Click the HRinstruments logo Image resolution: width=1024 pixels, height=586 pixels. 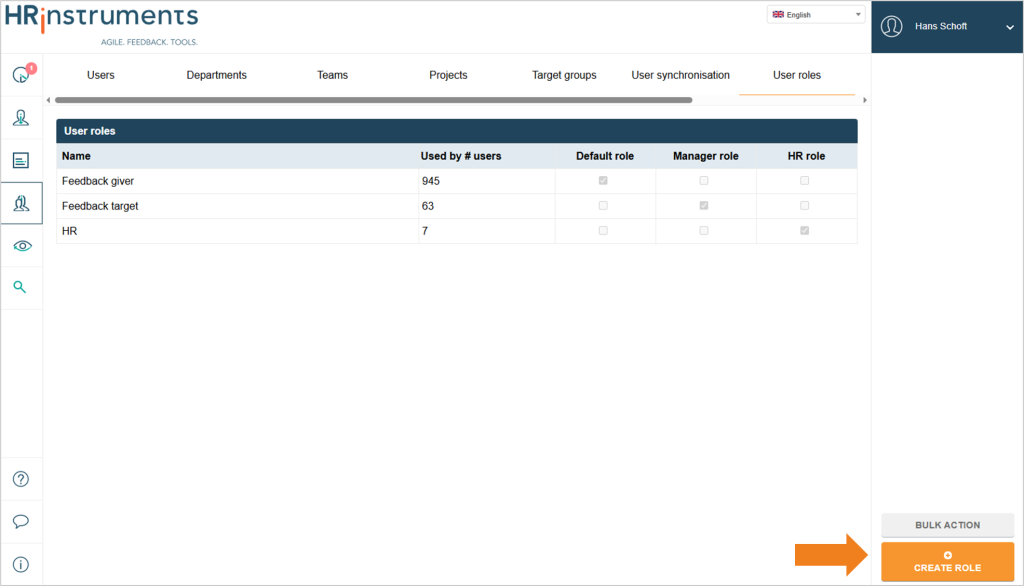pyautogui.click(x=101, y=24)
